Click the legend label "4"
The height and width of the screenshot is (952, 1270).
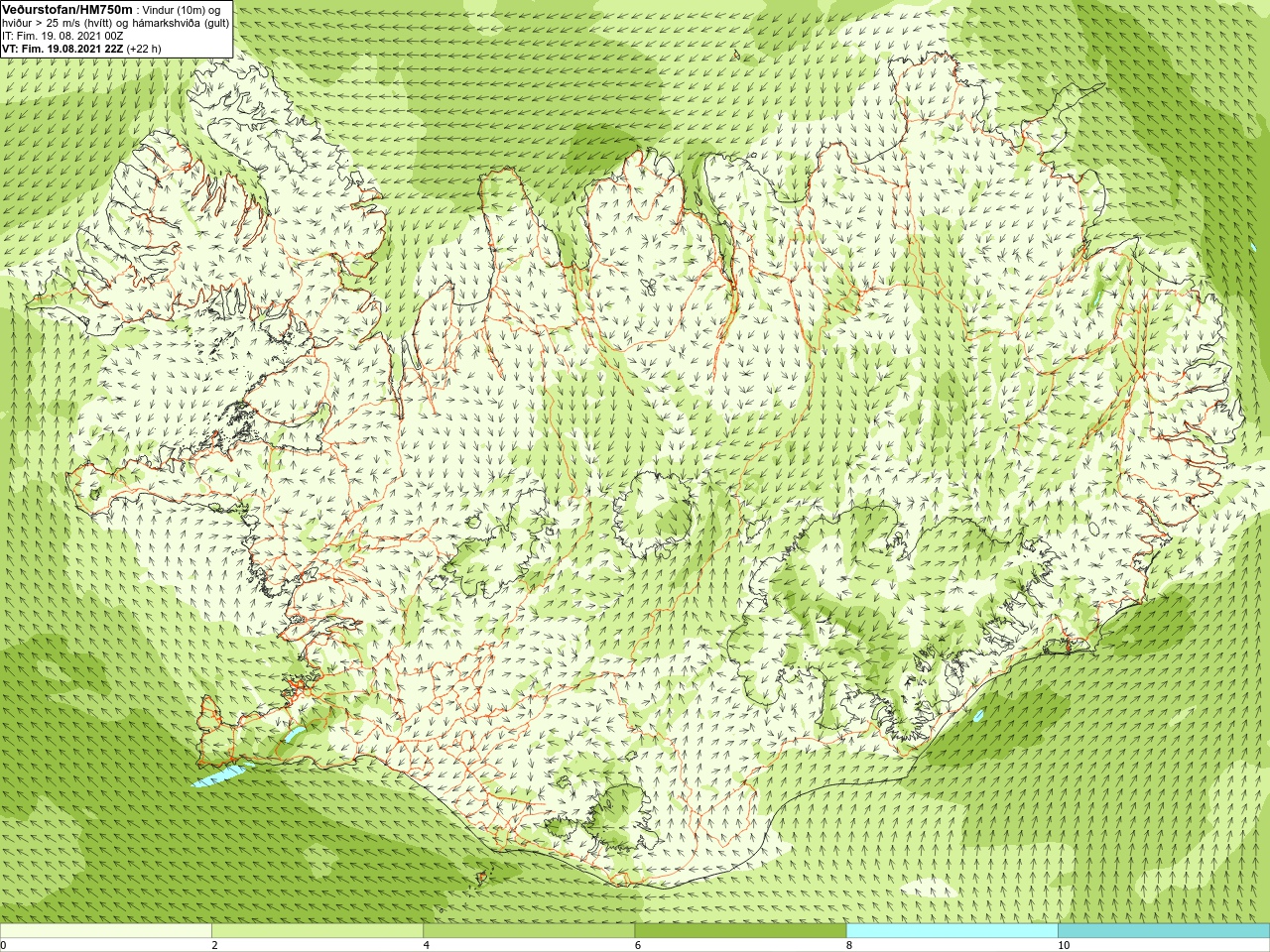click(x=427, y=945)
